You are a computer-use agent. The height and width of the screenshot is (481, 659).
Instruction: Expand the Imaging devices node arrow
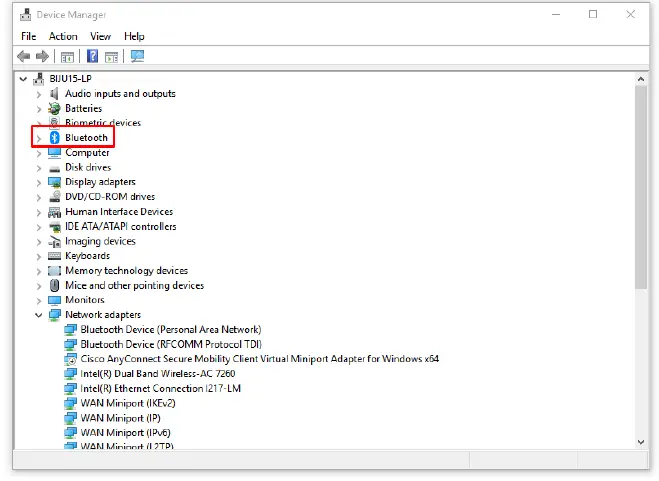click(39, 242)
